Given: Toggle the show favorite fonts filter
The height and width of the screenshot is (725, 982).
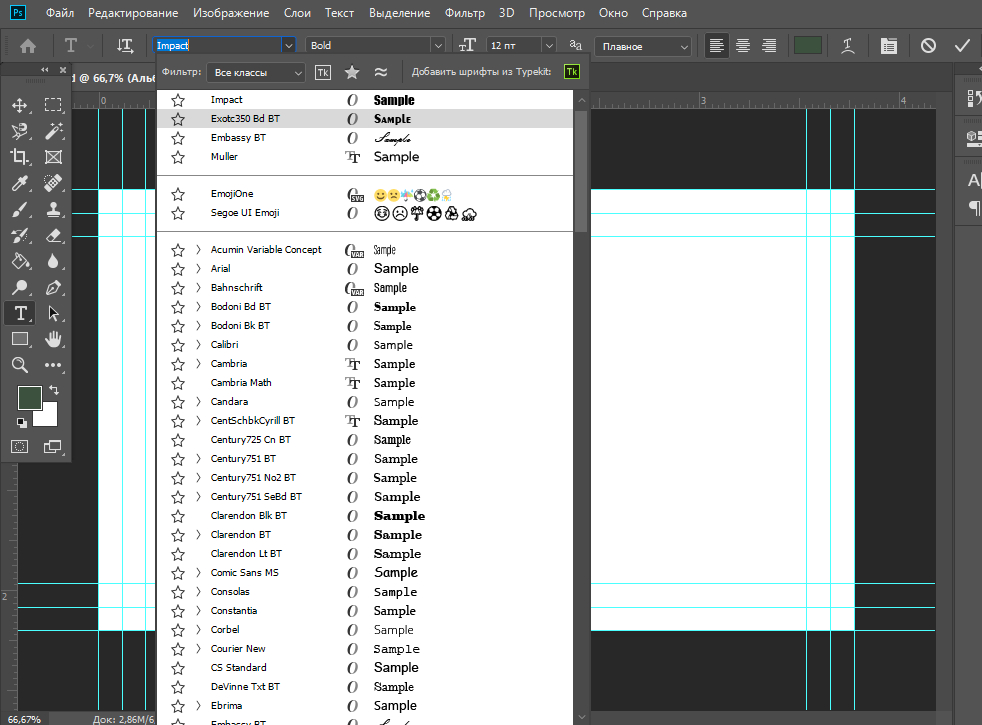Looking at the screenshot, I should pos(352,72).
